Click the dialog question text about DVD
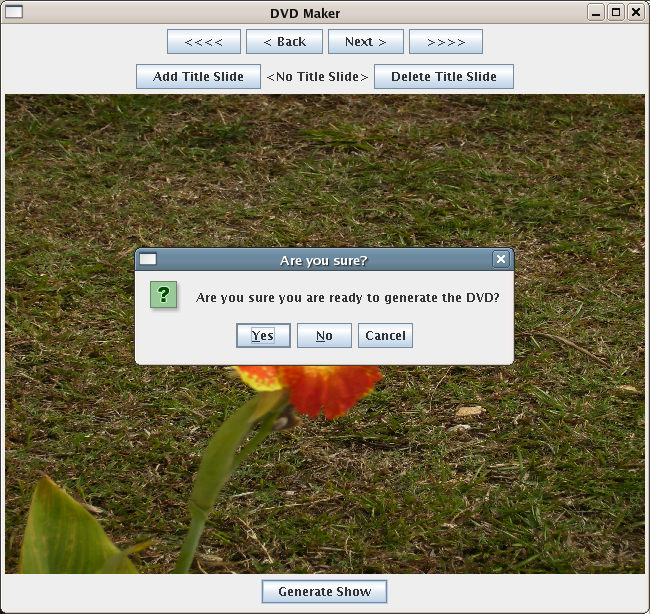Viewport: 650px width, 614px height. pos(347,298)
